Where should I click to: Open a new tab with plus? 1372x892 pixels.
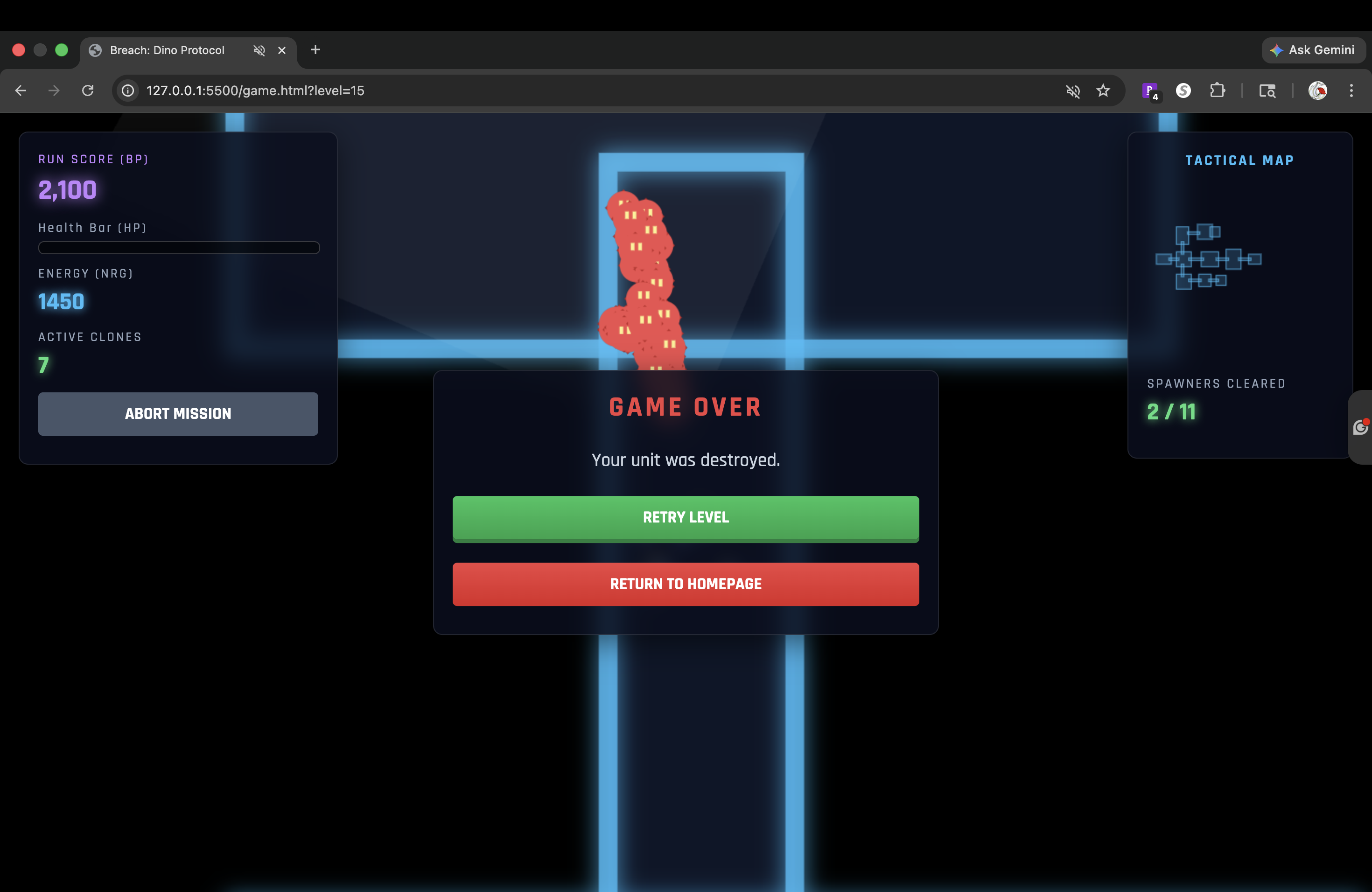[x=315, y=50]
